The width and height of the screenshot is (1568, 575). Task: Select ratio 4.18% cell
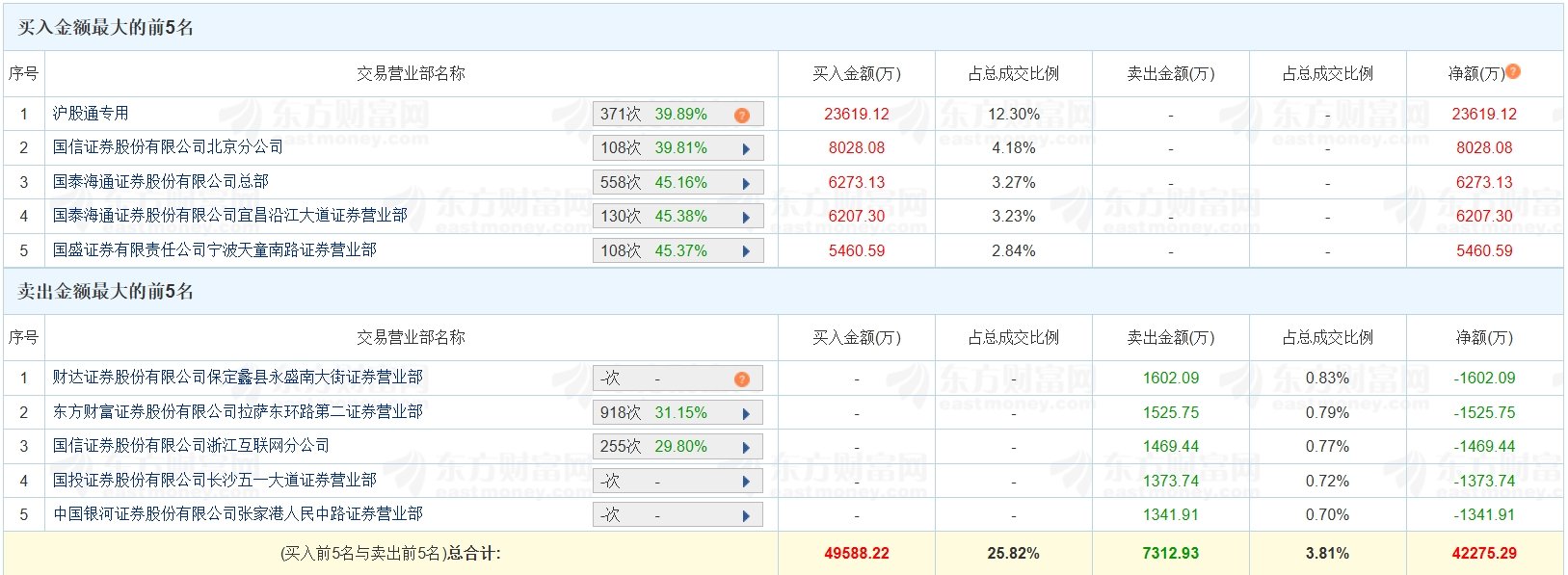1014,148
